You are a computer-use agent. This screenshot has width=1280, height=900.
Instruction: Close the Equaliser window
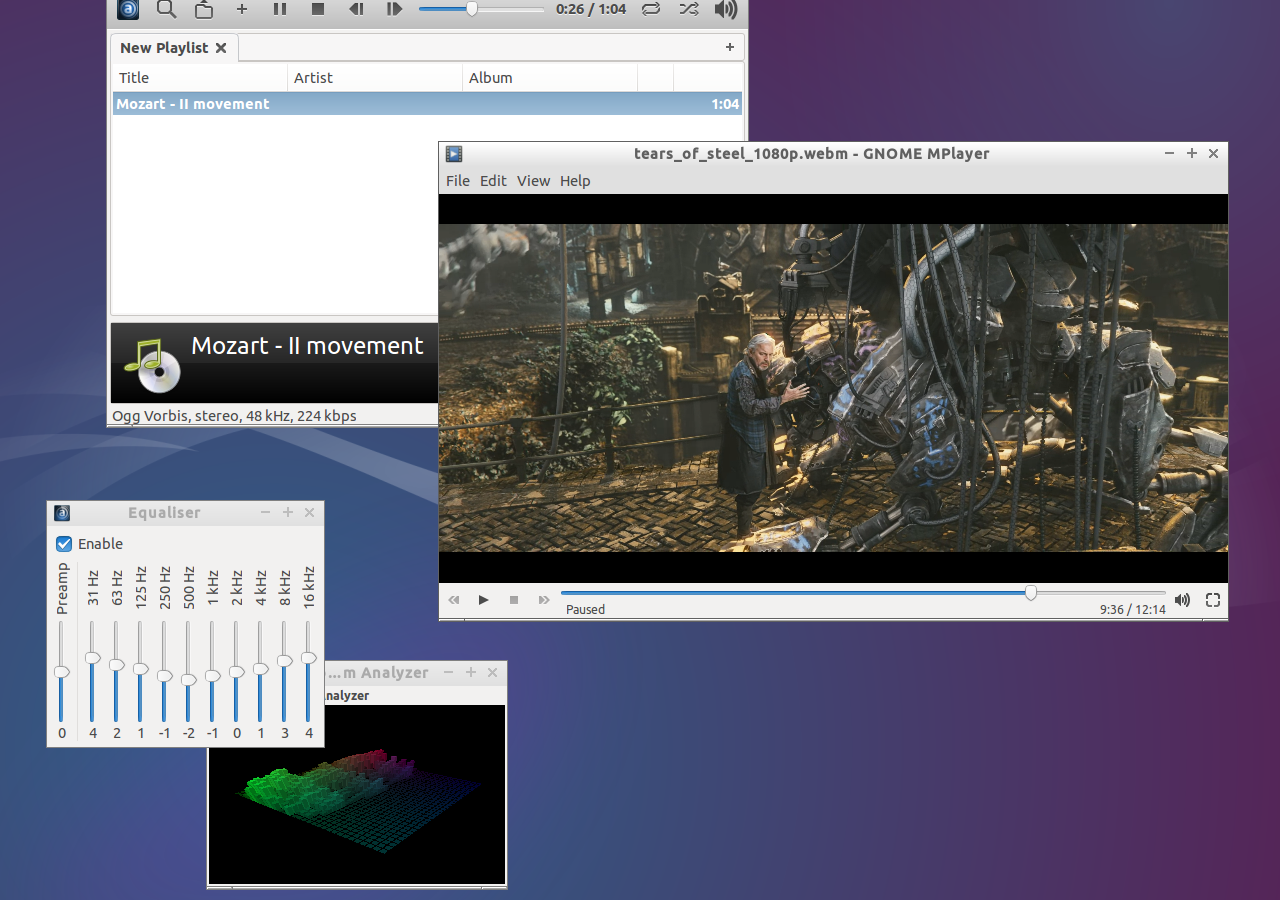coord(310,513)
